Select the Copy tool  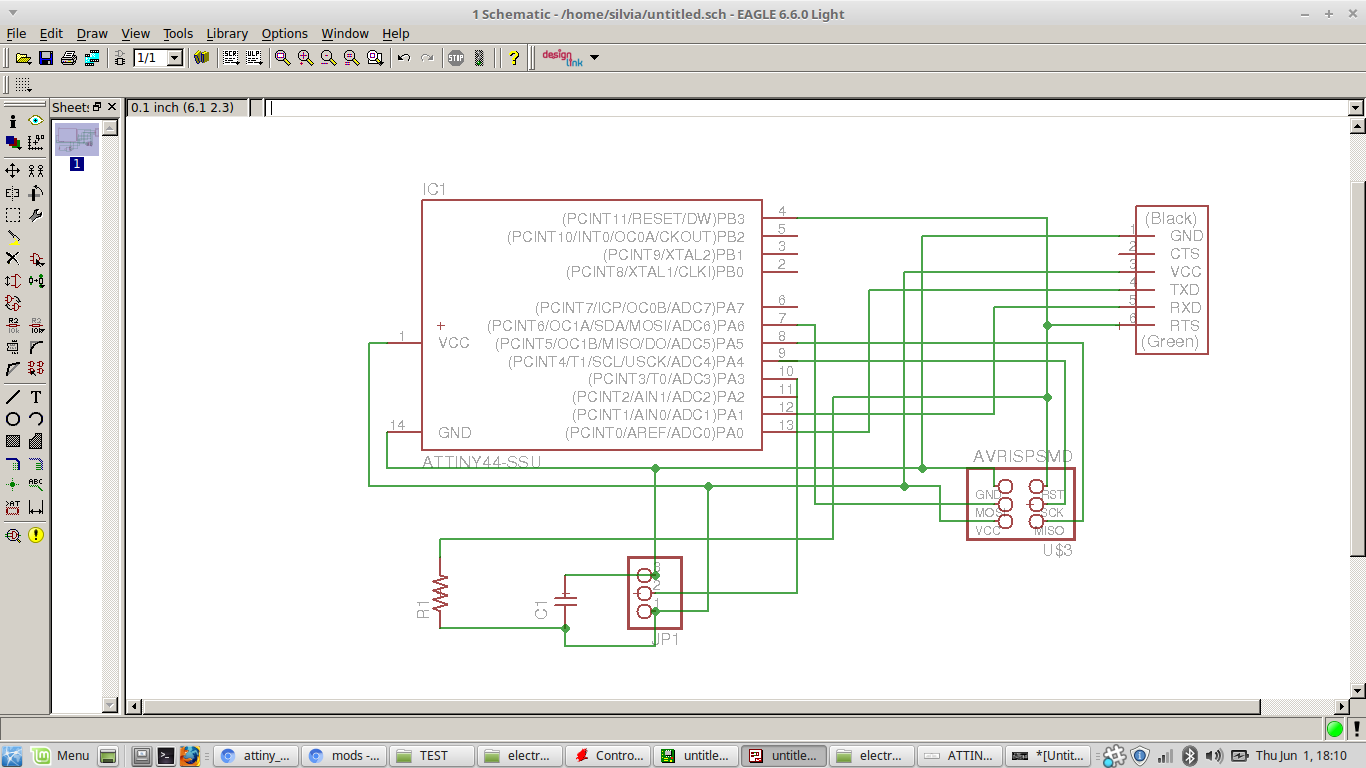tap(36, 171)
